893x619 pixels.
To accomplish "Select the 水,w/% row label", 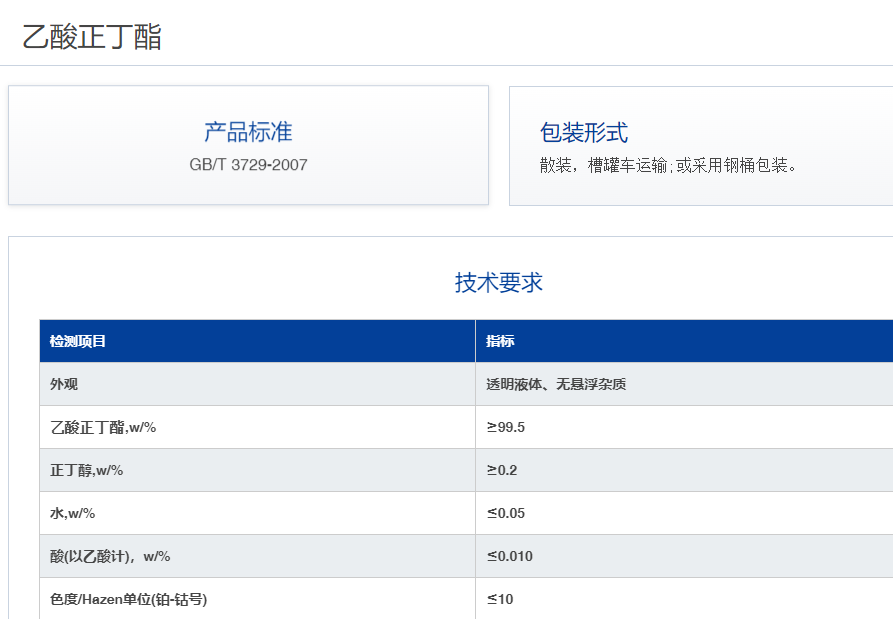I will coord(72,513).
